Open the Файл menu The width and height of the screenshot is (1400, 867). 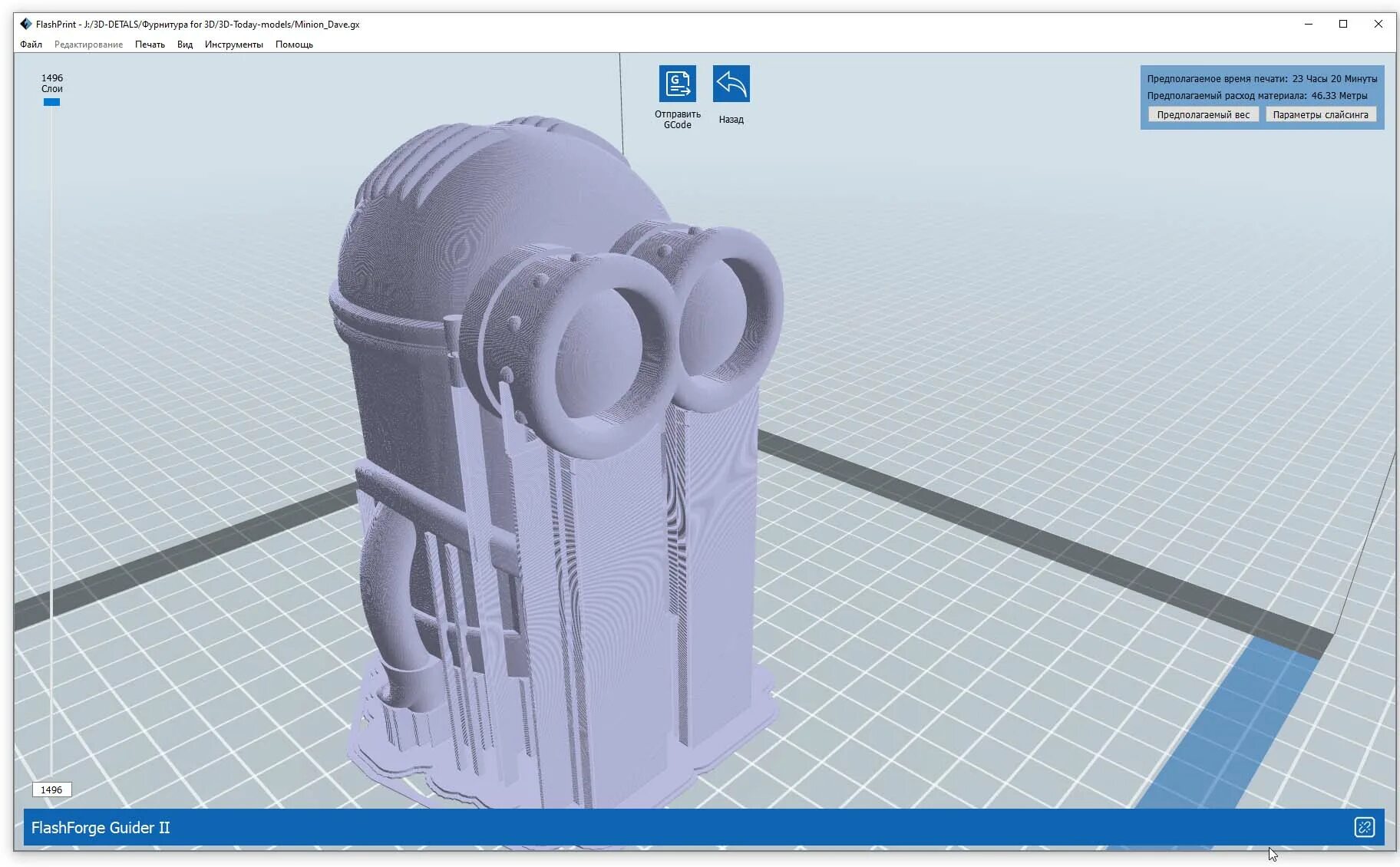point(31,45)
